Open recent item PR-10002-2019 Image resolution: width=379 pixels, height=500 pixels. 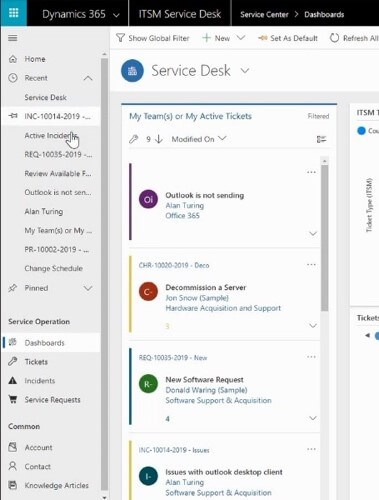click(57, 249)
